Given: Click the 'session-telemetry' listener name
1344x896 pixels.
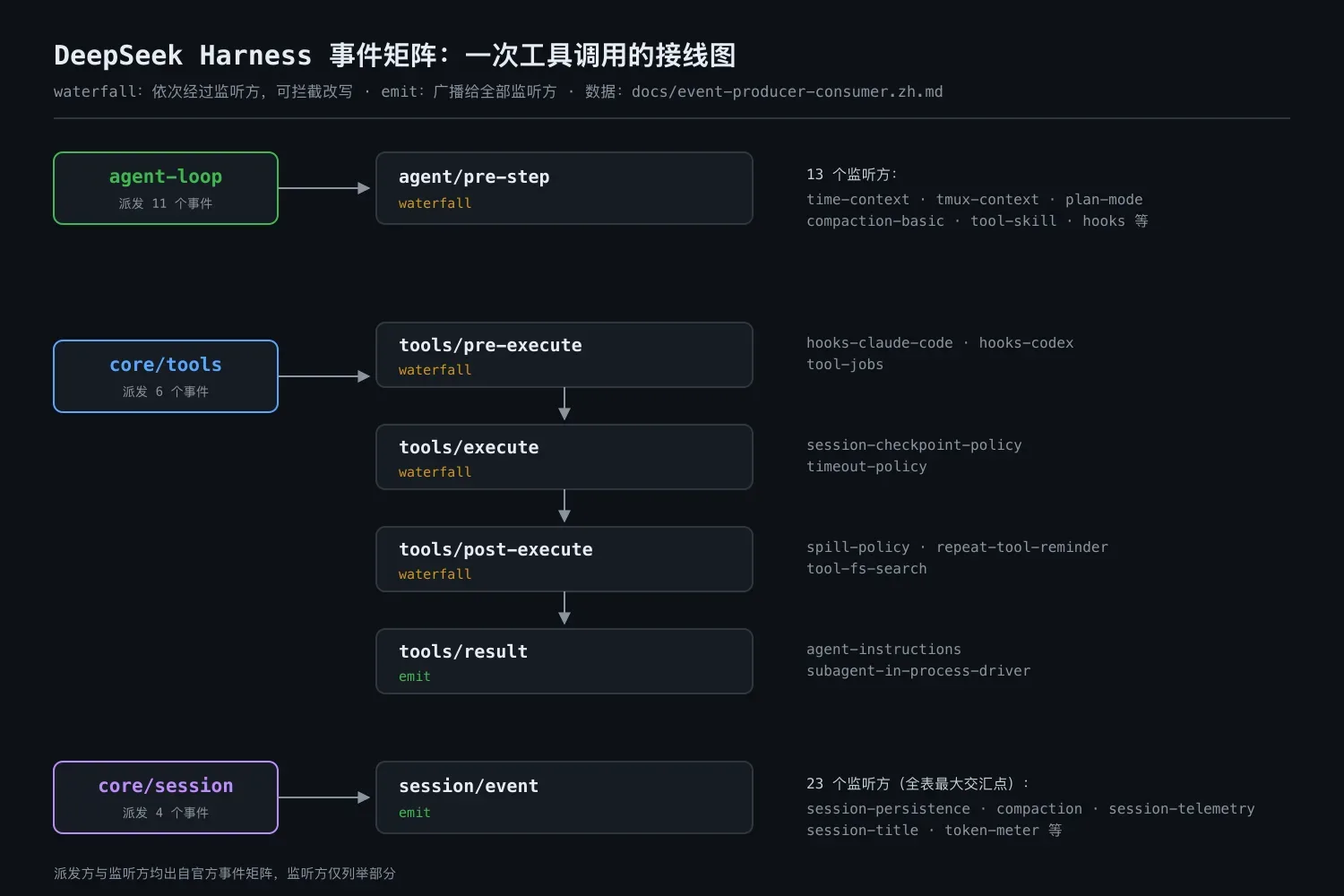Looking at the screenshot, I should click(x=1182, y=809).
